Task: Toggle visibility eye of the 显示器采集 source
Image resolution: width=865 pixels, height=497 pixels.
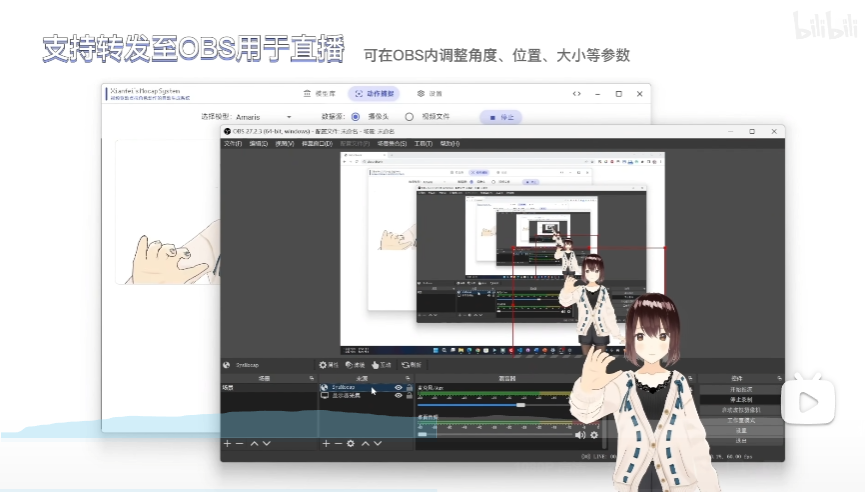Action: 398,396
